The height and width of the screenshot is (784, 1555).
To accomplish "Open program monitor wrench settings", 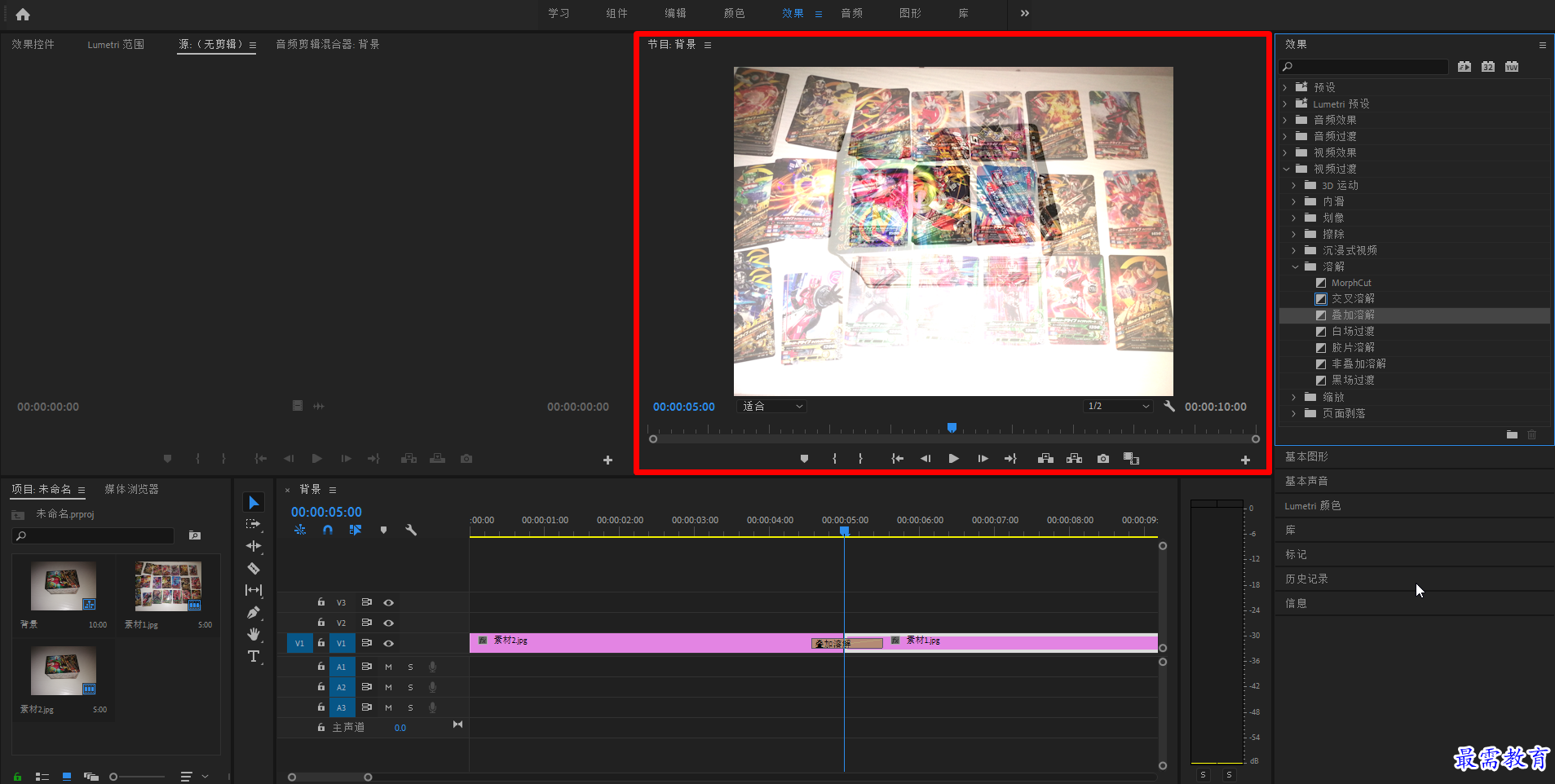I will pyautogui.click(x=1169, y=406).
